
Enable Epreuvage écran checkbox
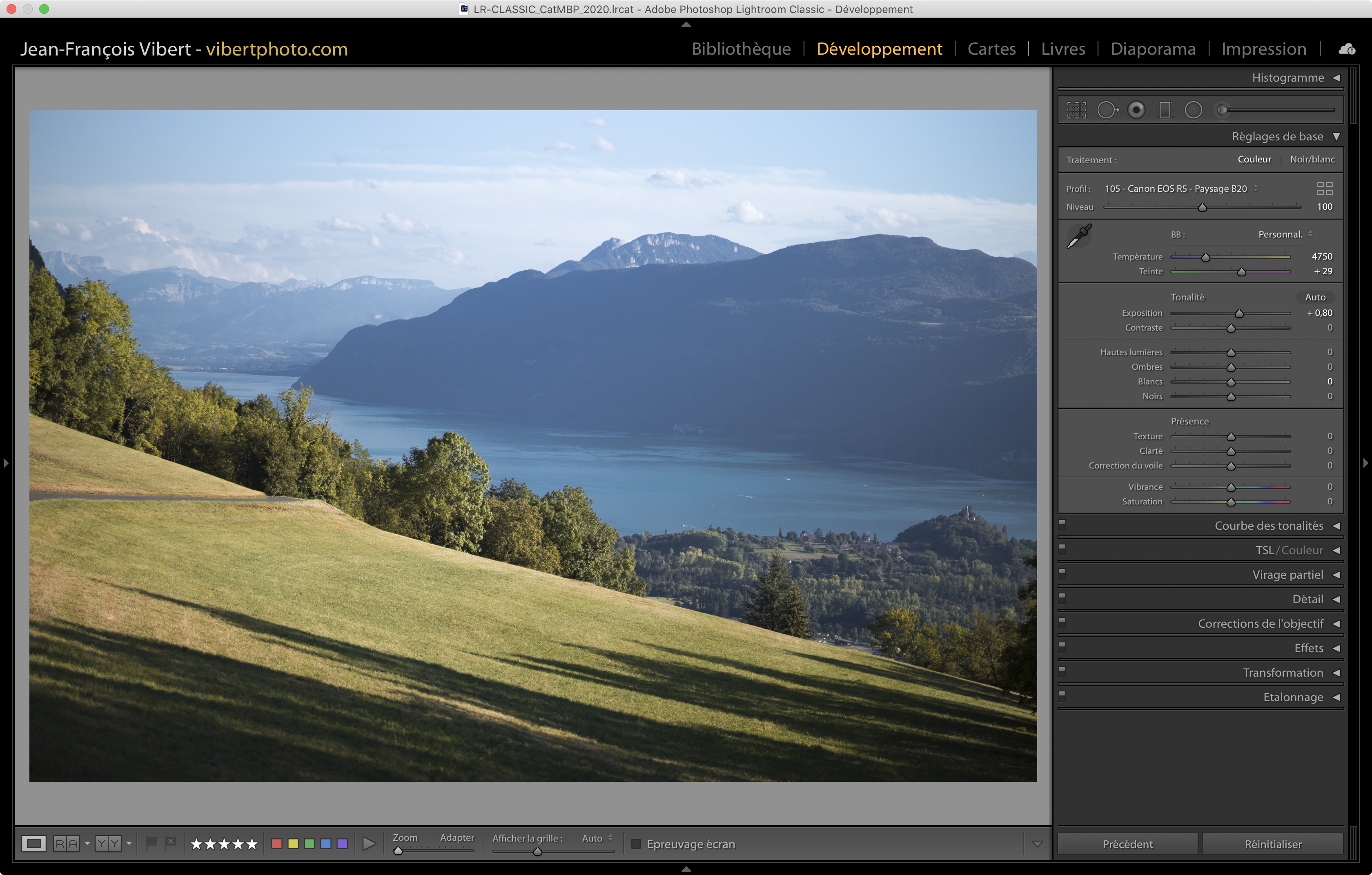point(637,844)
